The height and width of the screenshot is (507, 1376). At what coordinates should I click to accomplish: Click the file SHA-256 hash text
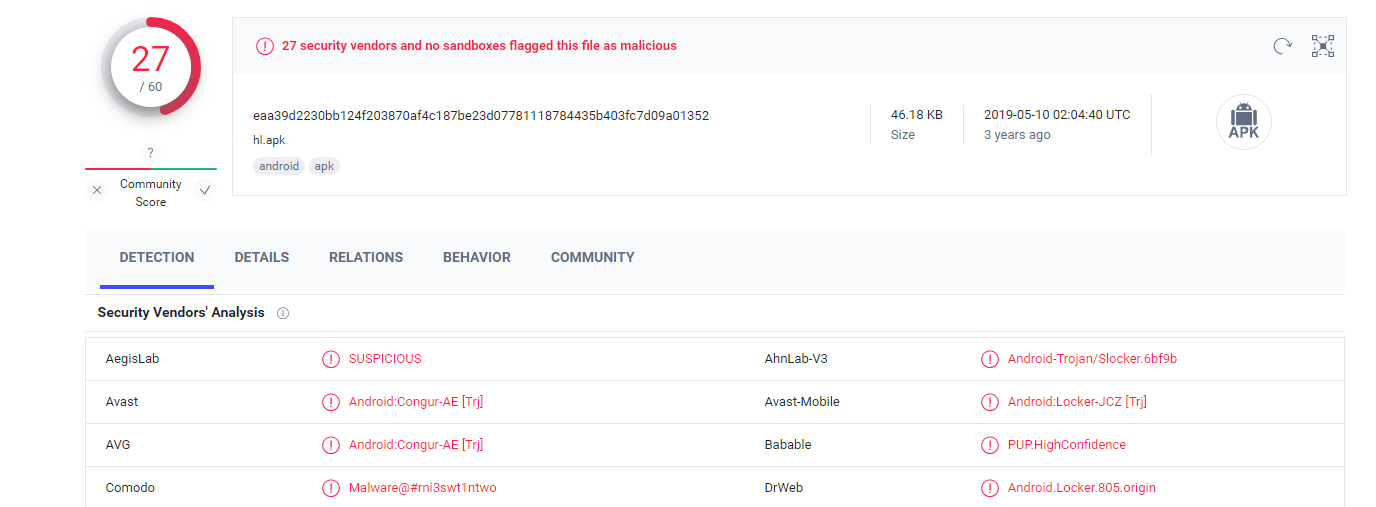coord(481,115)
